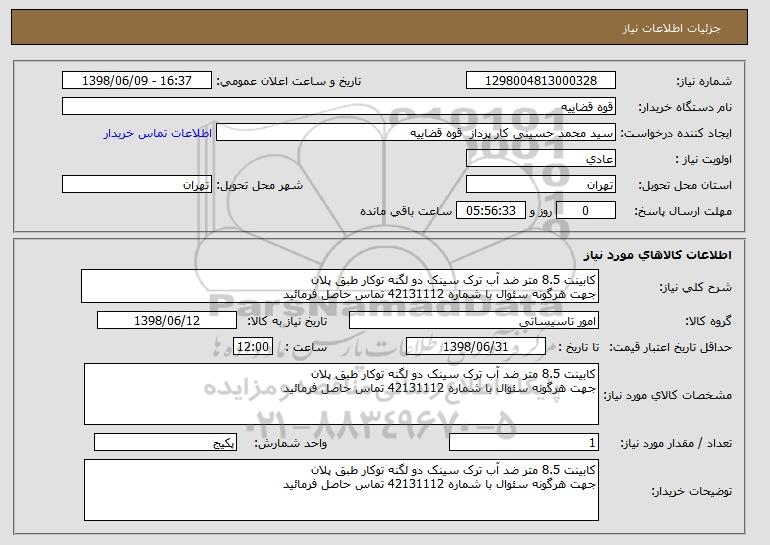Viewport: 770px width, 545px height.
Task: Click the remaining days field showing 0
Action: pos(585,211)
